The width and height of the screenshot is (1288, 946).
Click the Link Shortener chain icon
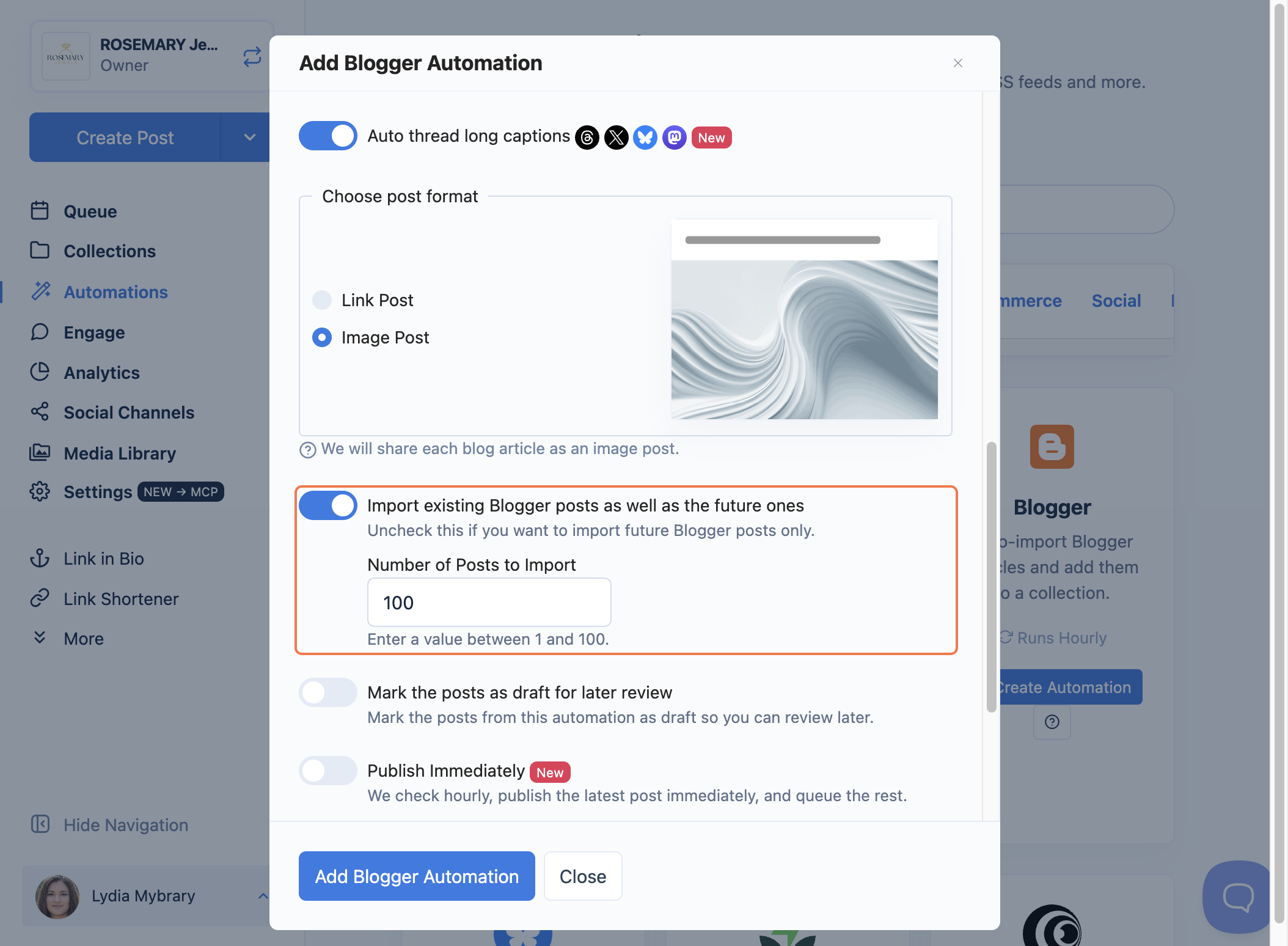tap(40, 598)
